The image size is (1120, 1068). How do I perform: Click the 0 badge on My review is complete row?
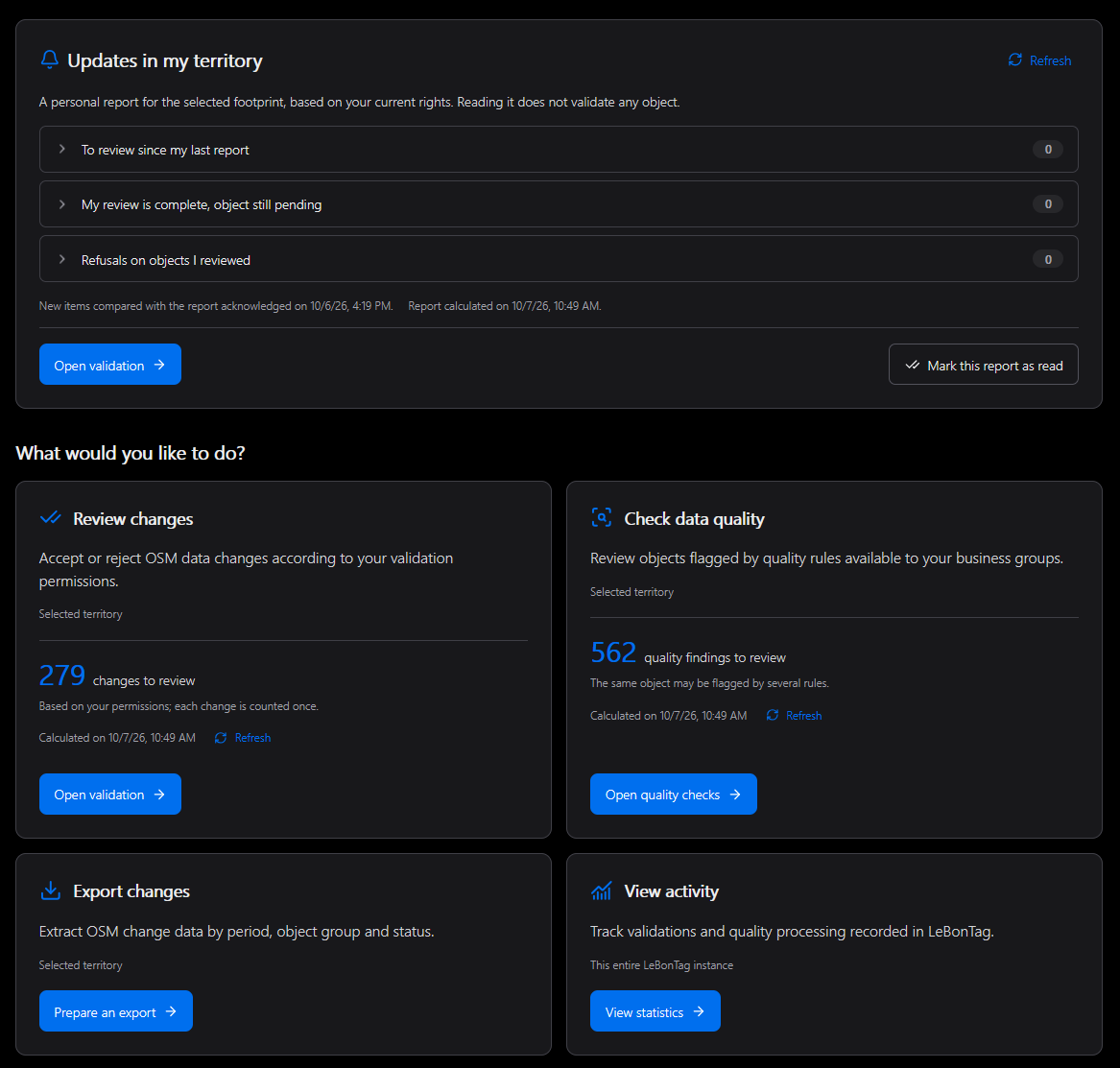(1048, 204)
